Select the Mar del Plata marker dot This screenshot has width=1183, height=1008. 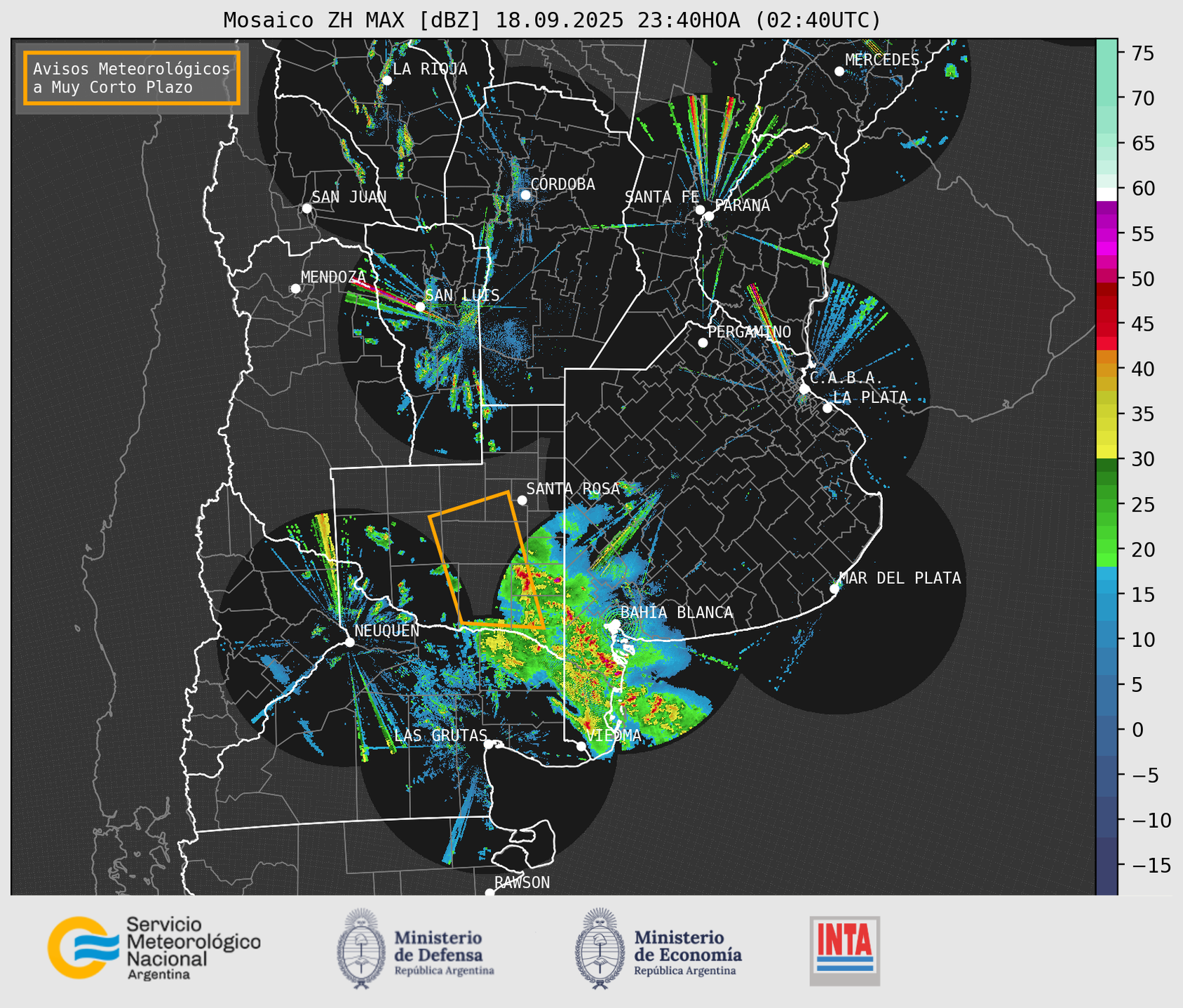(x=834, y=588)
